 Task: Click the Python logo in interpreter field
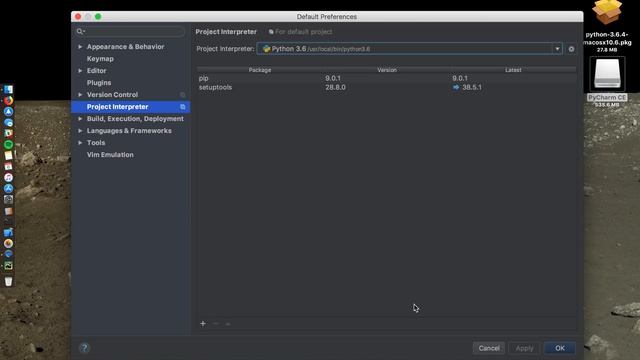click(x=267, y=49)
